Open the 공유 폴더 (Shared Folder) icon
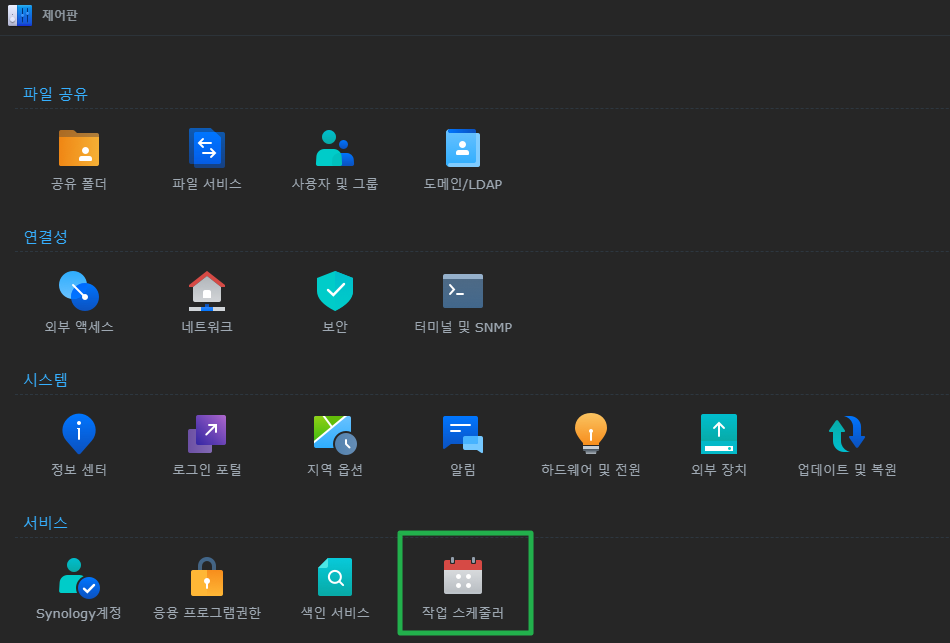This screenshot has width=950, height=643. pyautogui.click(x=79, y=148)
